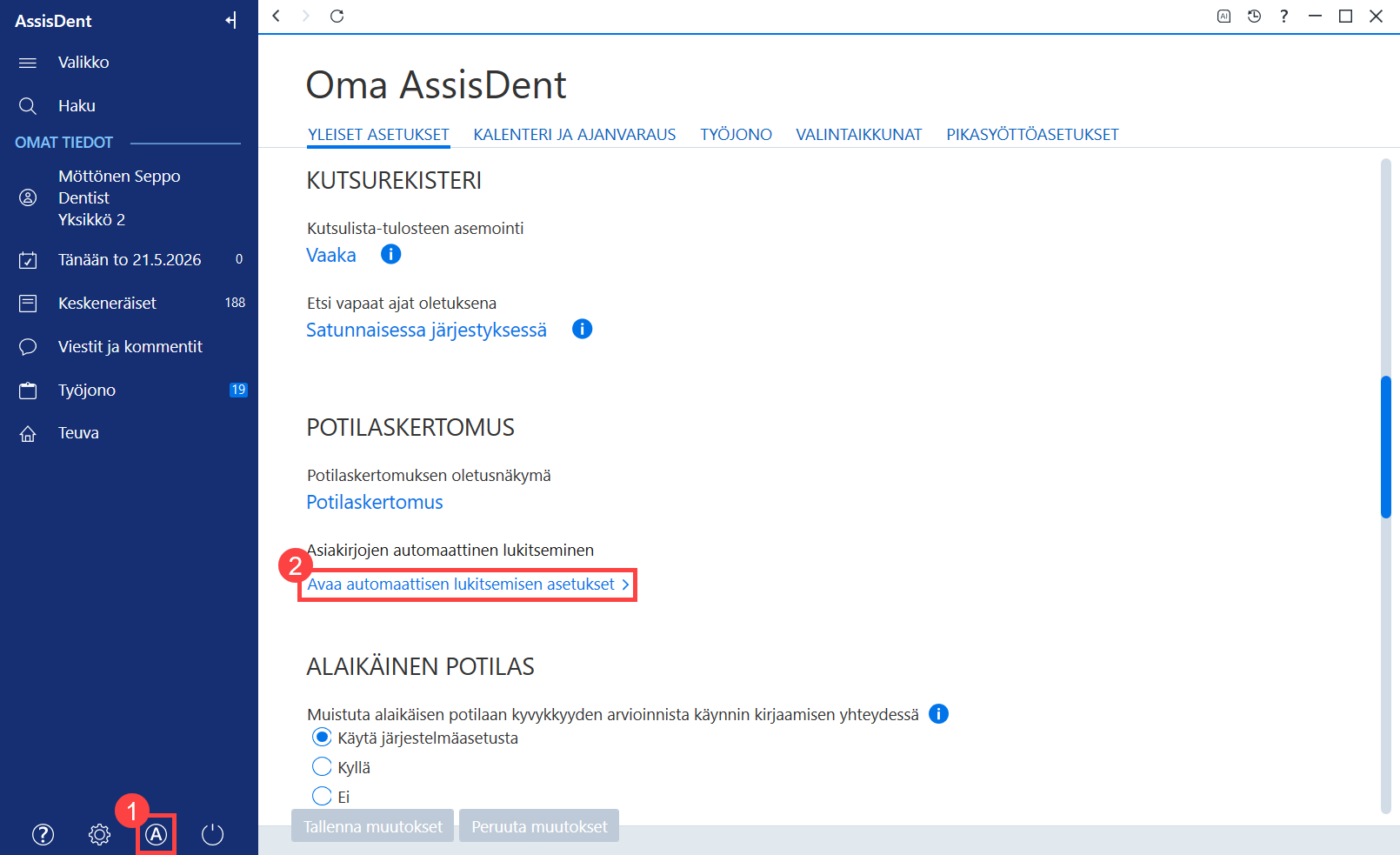Image resolution: width=1400 pixels, height=855 pixels.
Task: Show info for Kutsulista-tulosteen asemointi
Action: coord(391,254)
